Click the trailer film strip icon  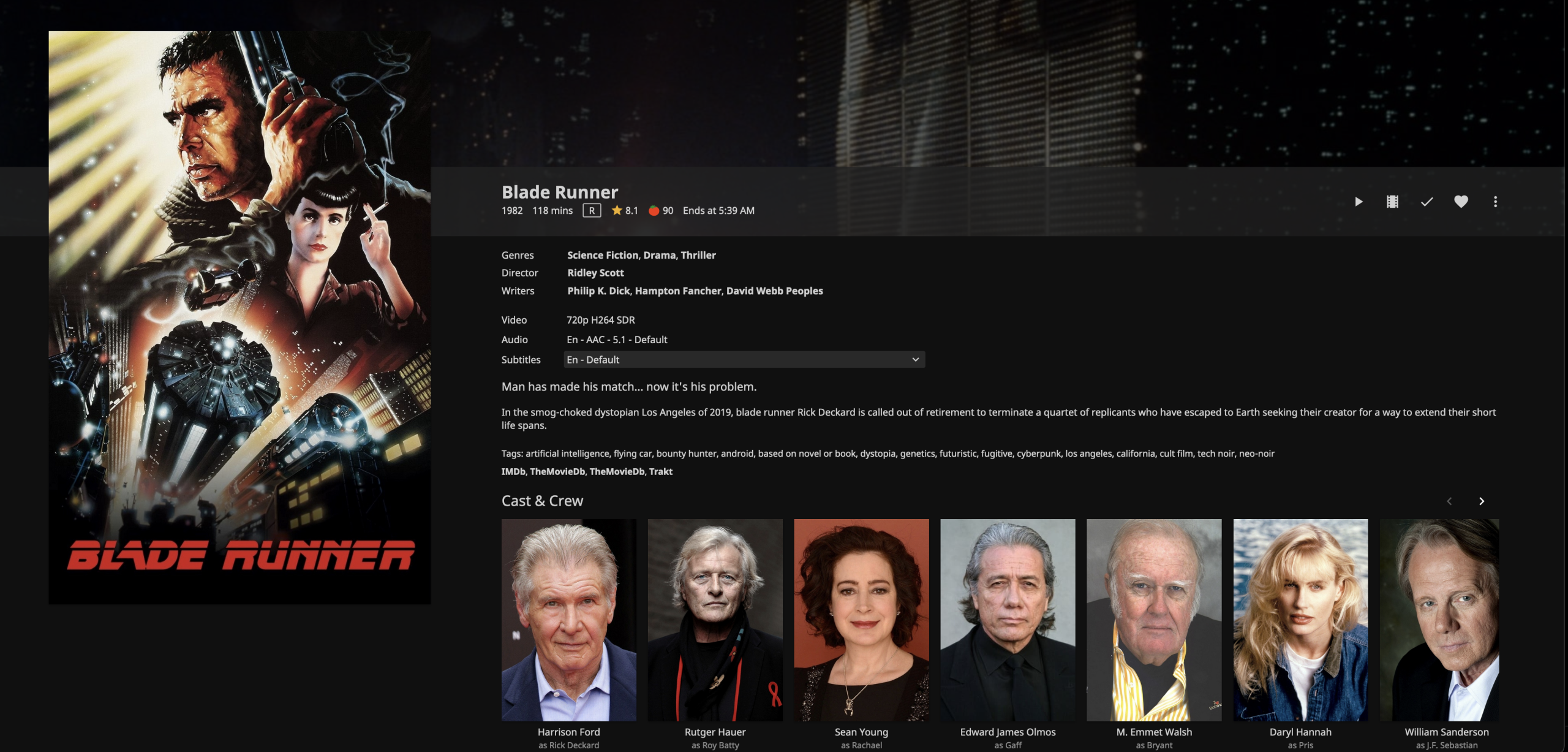pyautogui.click(x=1392, y=202)
